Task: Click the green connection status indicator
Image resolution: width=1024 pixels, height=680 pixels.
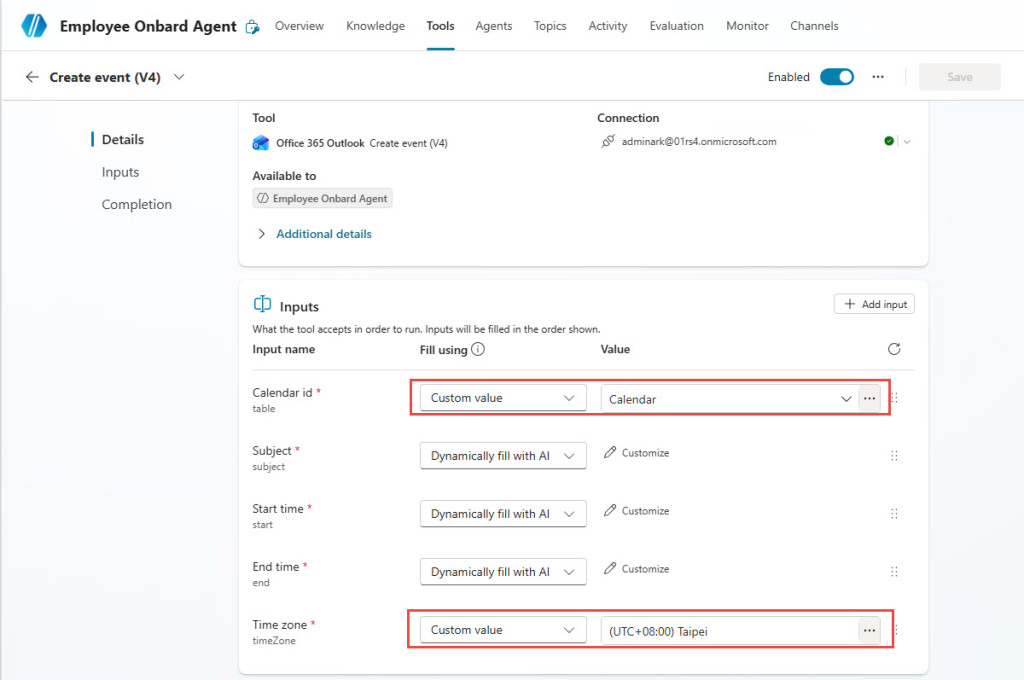Action: pyautogui.click(x=889, y=141)
